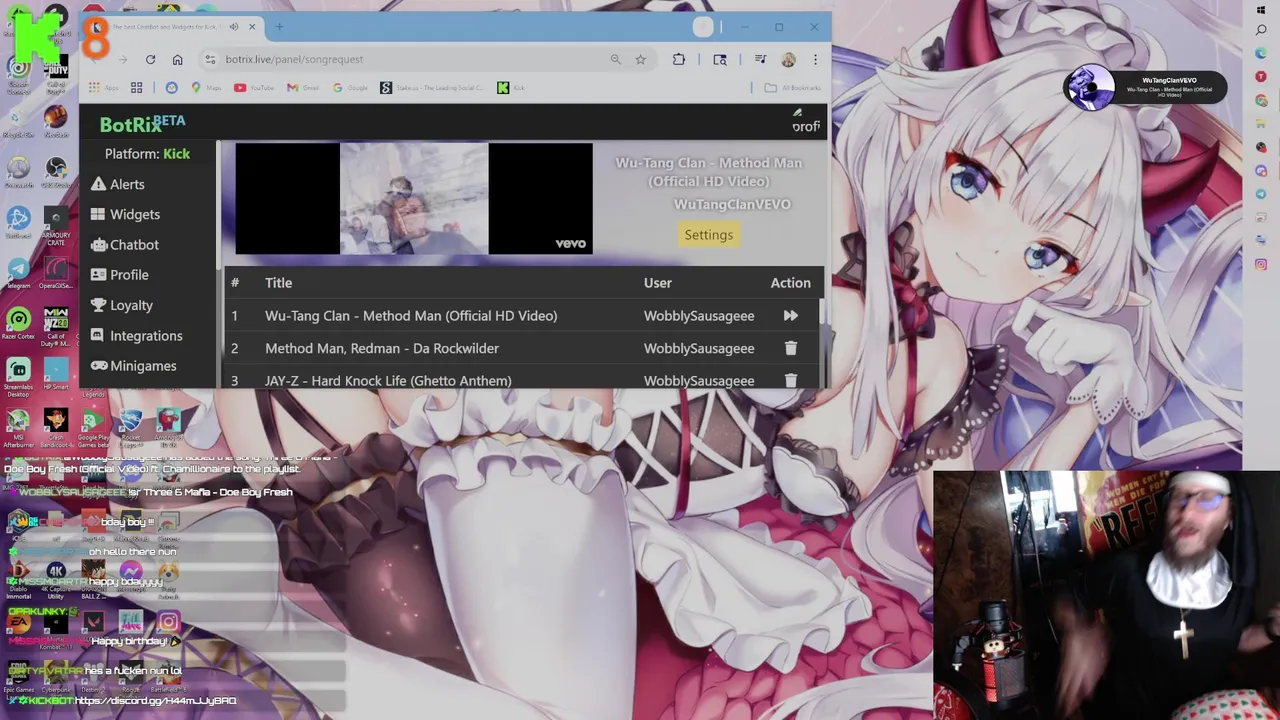Skip the Wu-Tang Clan song with forward icon
This screenshot has width=1280, height=720.
coord(790,316)
